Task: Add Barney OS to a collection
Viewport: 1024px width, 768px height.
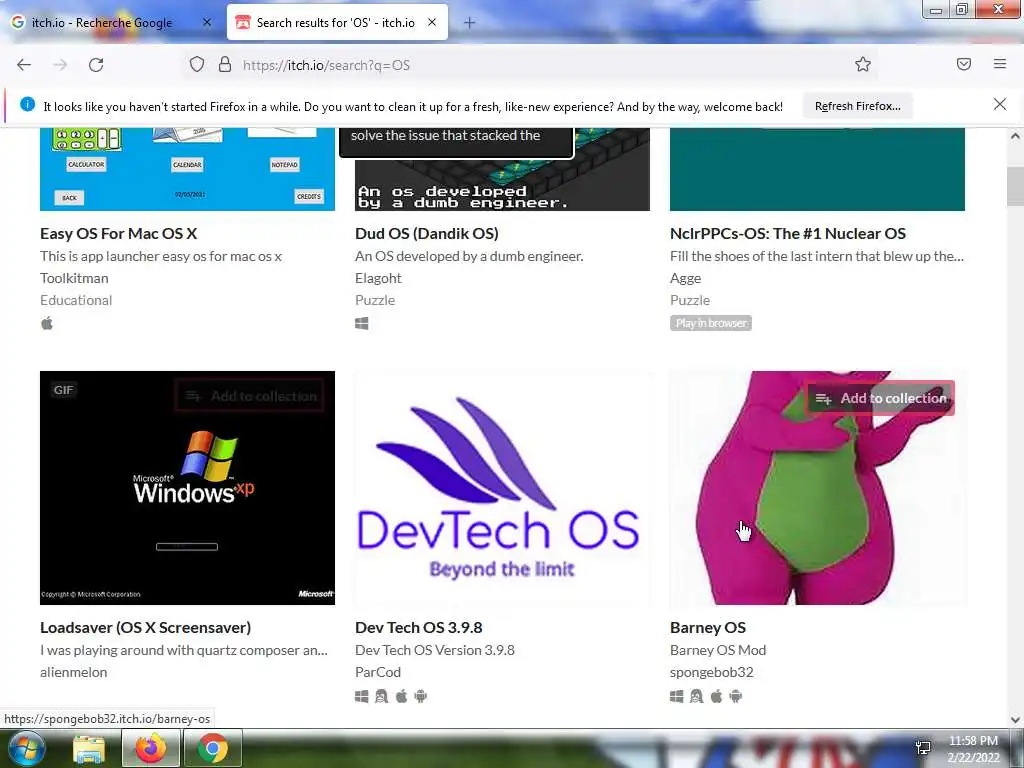Action: click(x=880, y=398)
